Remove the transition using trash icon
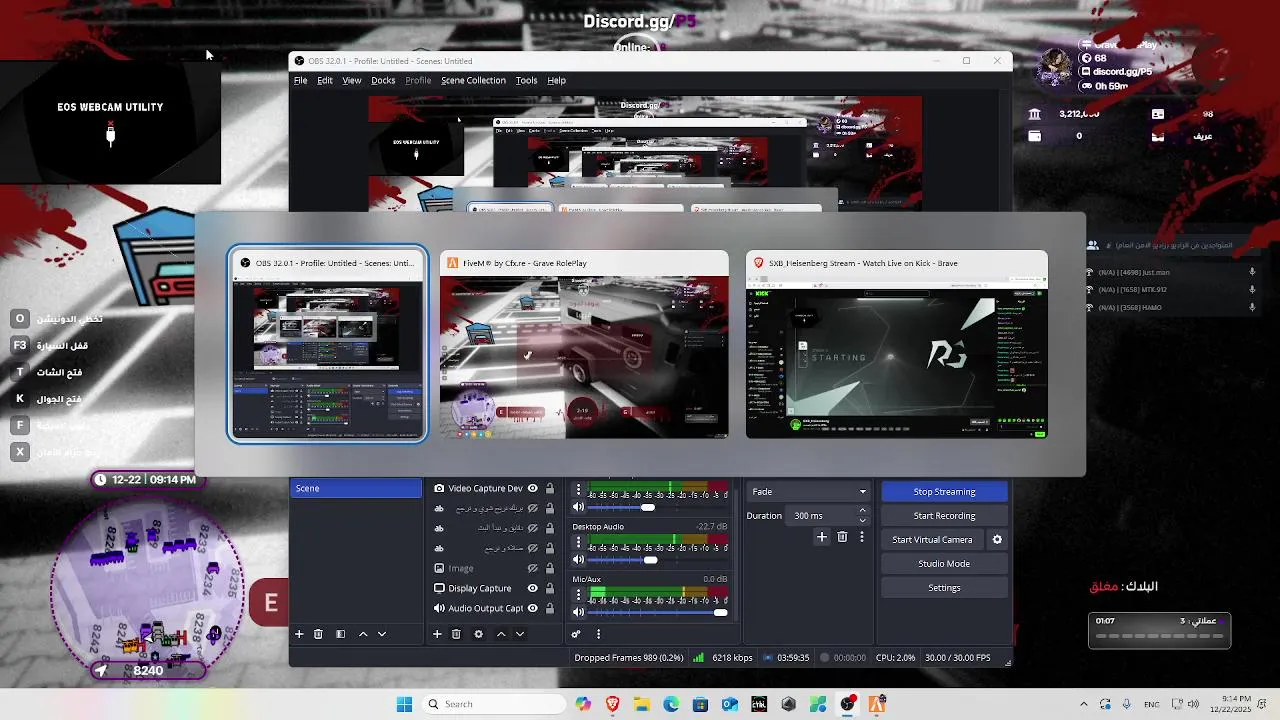Screen dimensions: 1280x720 tap(842, 537)
